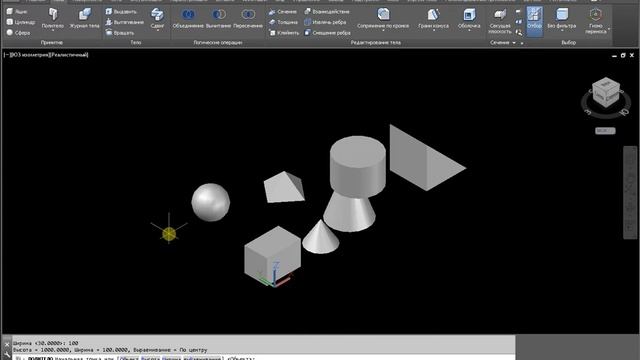Expand the Сечение panel dropdown arrow
This screenshot has height=360, width=640.
coord(514,43)
